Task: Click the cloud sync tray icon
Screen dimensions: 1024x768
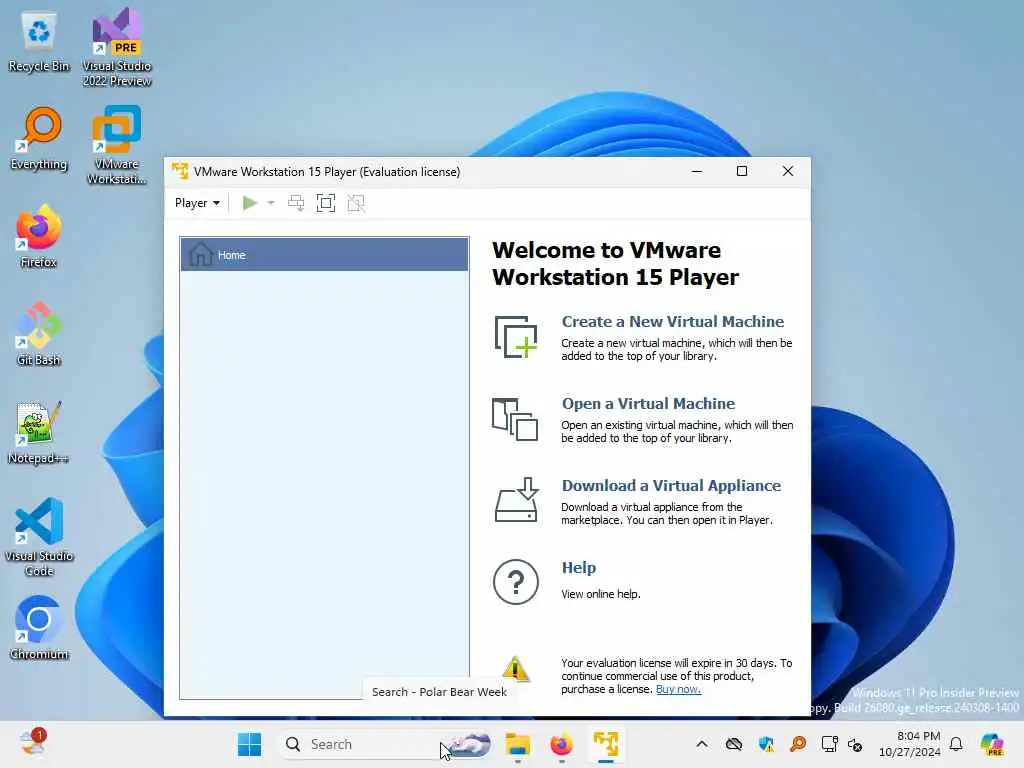Action: pyautogui.click(x=734, y=744)
